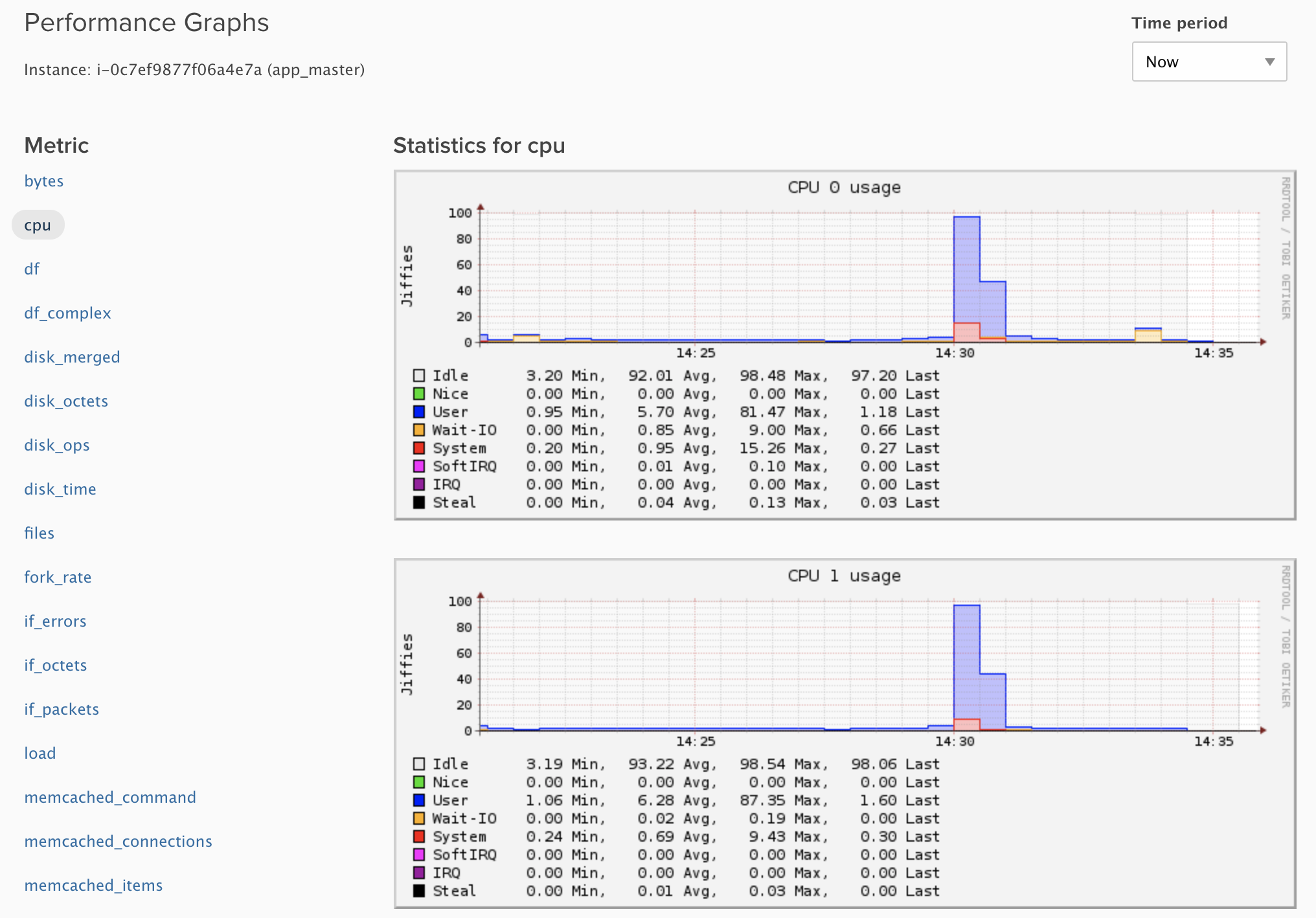Viewport: 1316px width, 918px height.
Task: Click the black Steal swatch in CPU 1 legend
Action: 419,891
